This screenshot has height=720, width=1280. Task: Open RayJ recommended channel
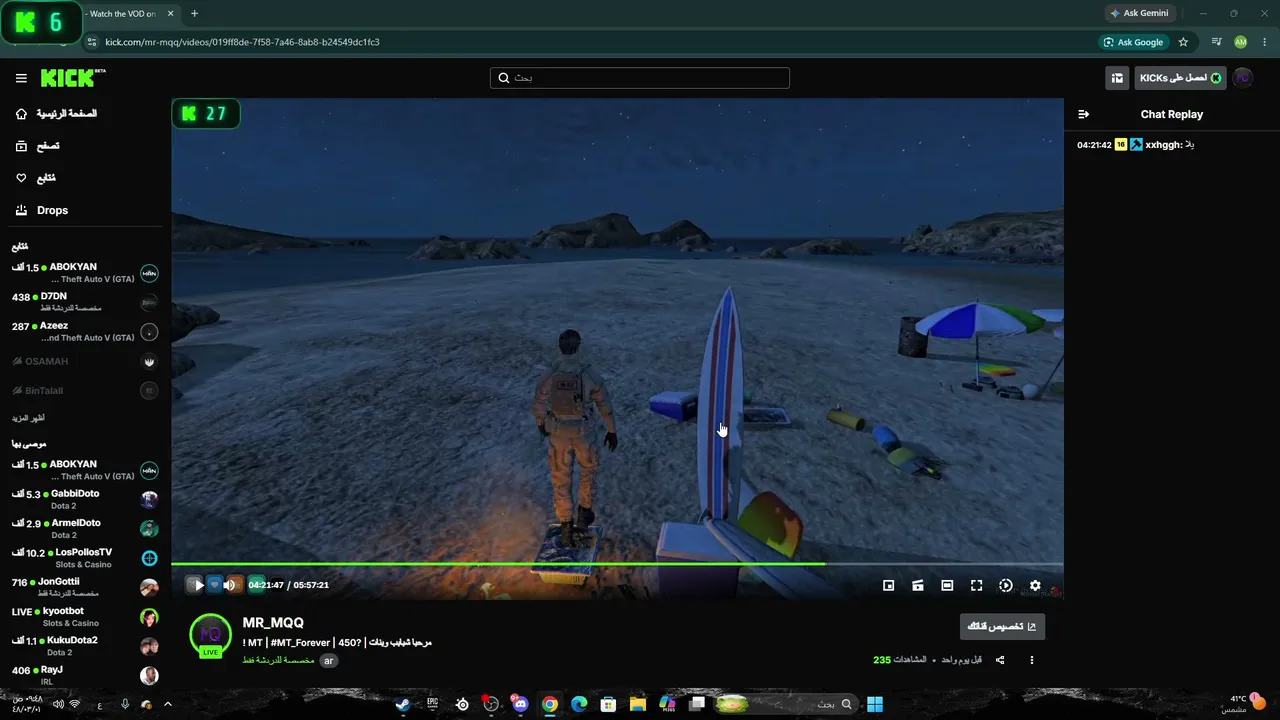[85, 675]
